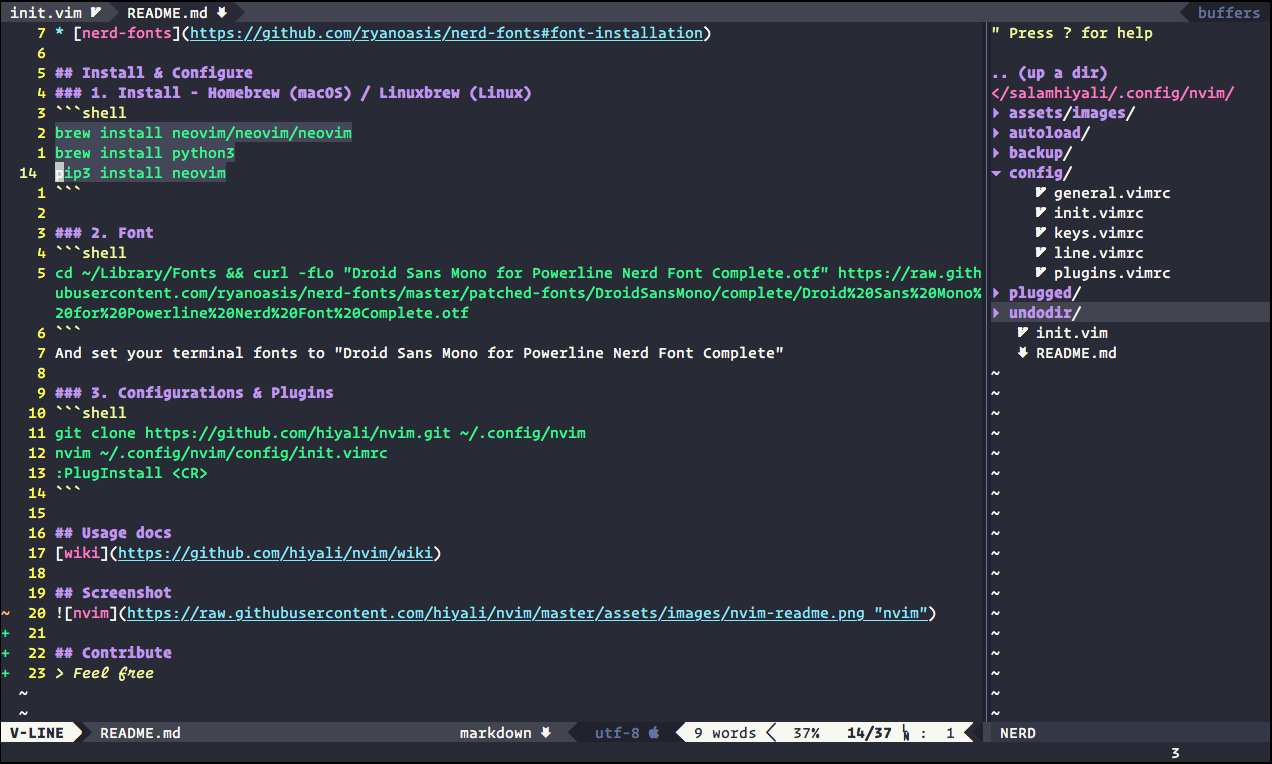Screen dimensions: 1272x764
Task: Click the buffers label in the tabline
Action: click(1229, 13)
